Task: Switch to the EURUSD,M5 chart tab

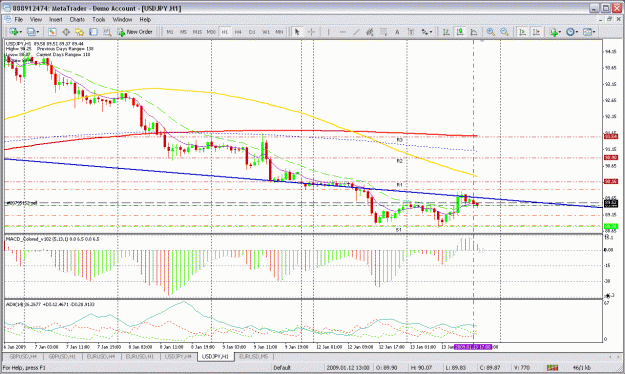Action: pyautogui.click(x=254, y=356)
